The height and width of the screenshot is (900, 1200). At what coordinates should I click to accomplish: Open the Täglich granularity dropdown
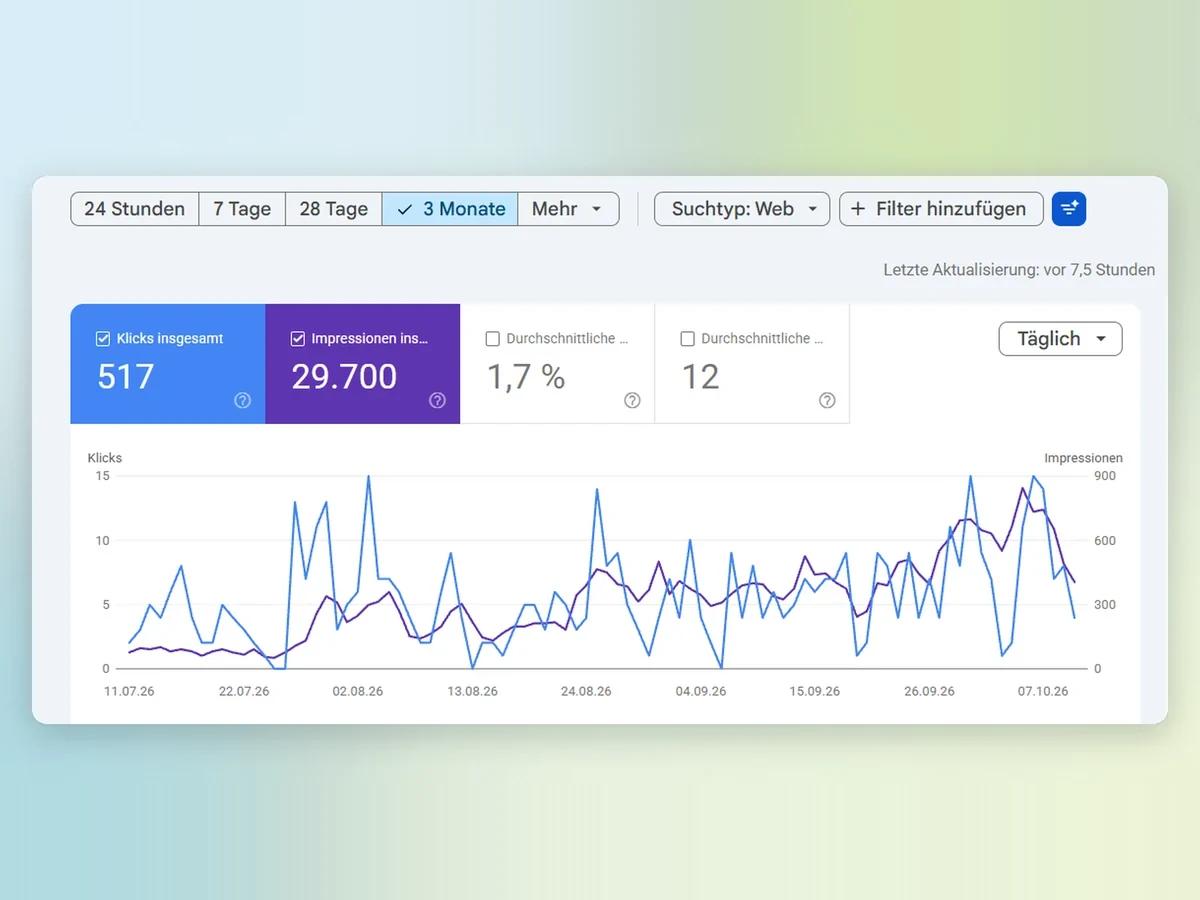pyautogui.click(x=1061, y=339)
